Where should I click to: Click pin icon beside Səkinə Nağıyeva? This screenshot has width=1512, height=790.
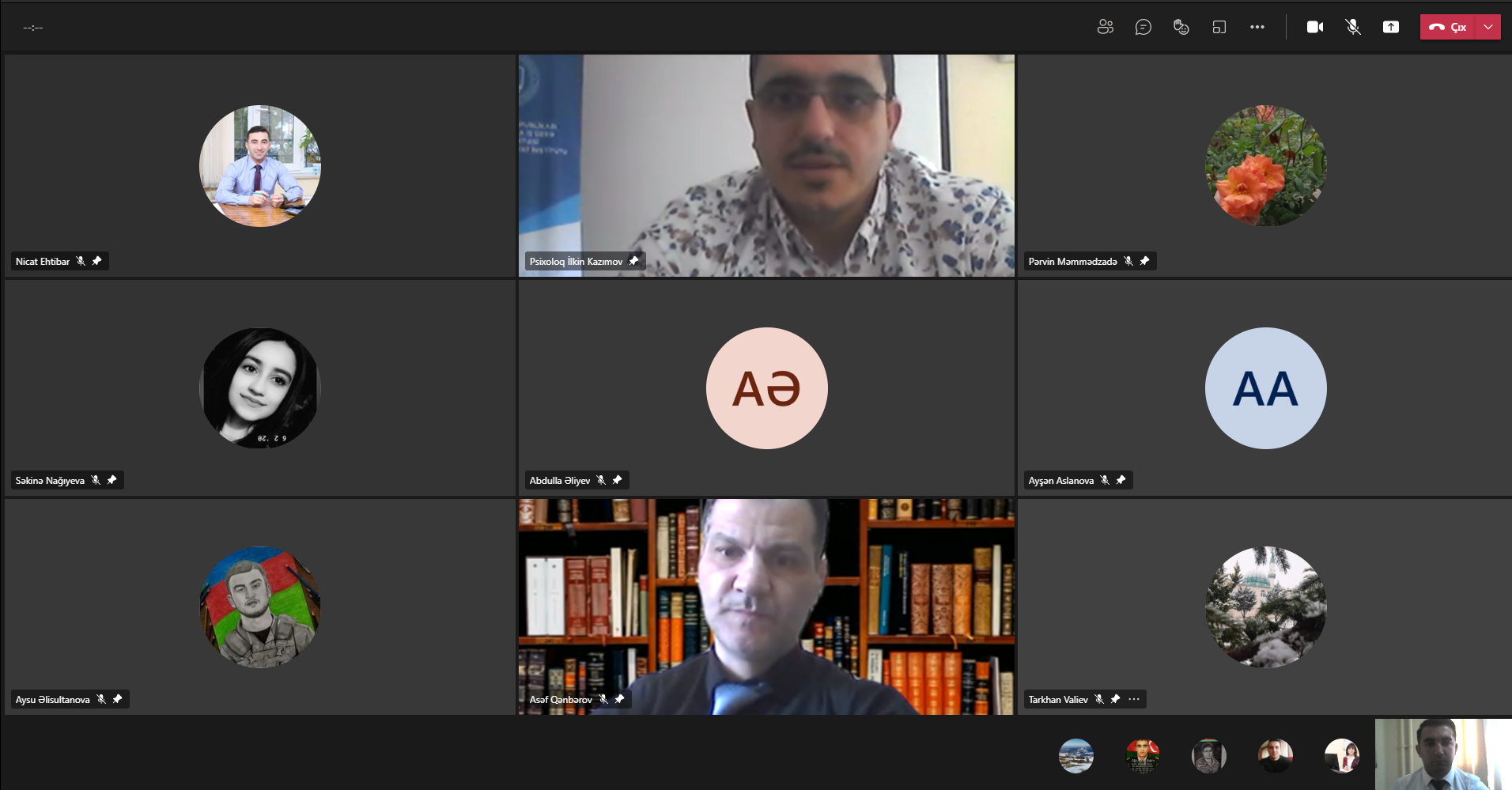pos(112,480)
